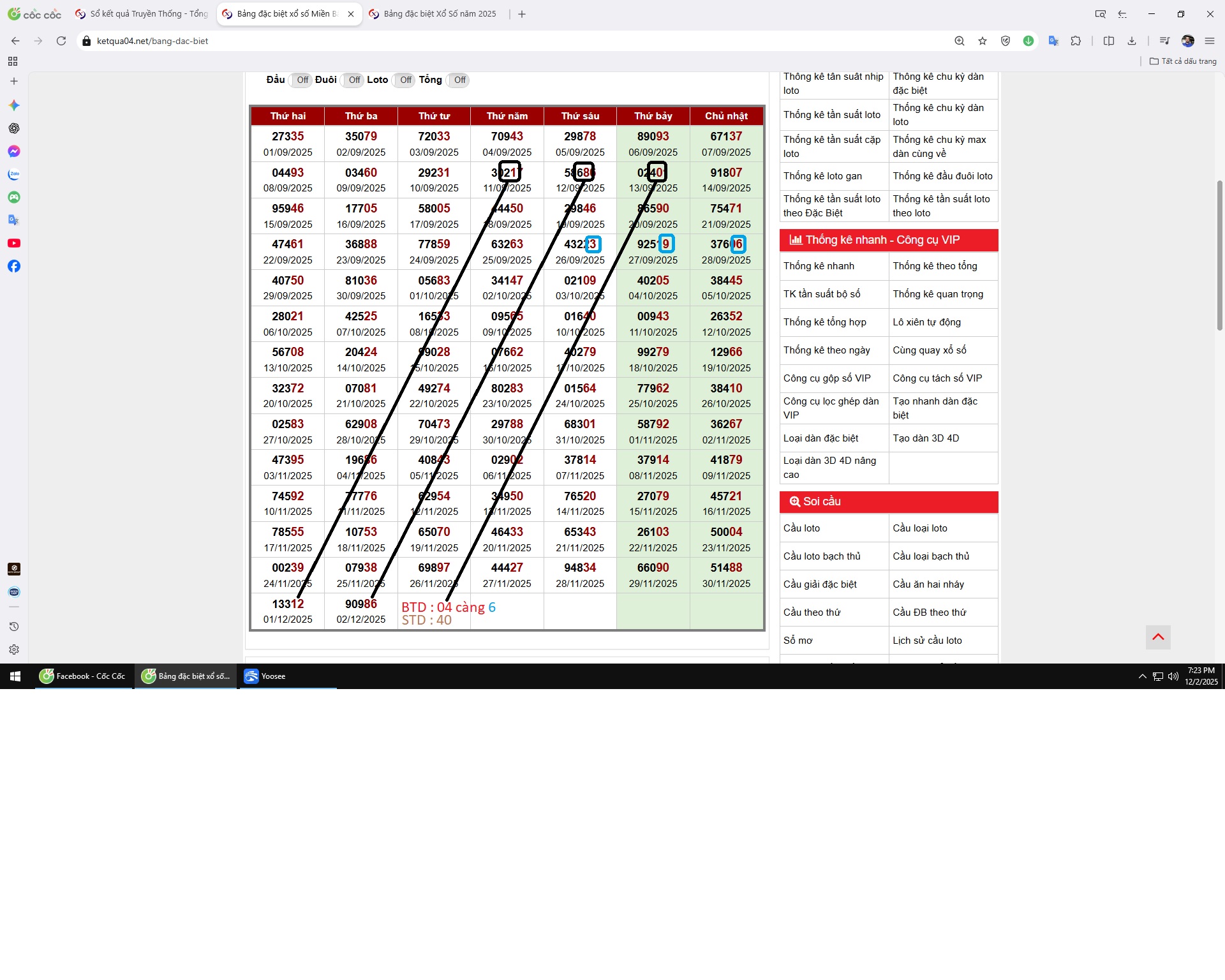Click the red scroll-to-top arrow button

[x=1158, y=637]
